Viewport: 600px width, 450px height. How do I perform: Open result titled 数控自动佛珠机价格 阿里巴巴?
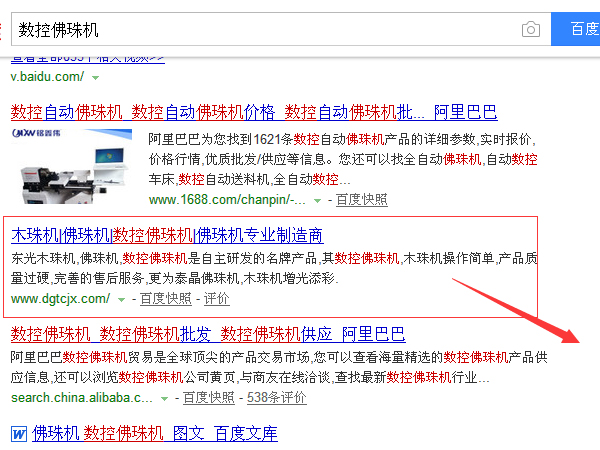[x=253, y=112]
